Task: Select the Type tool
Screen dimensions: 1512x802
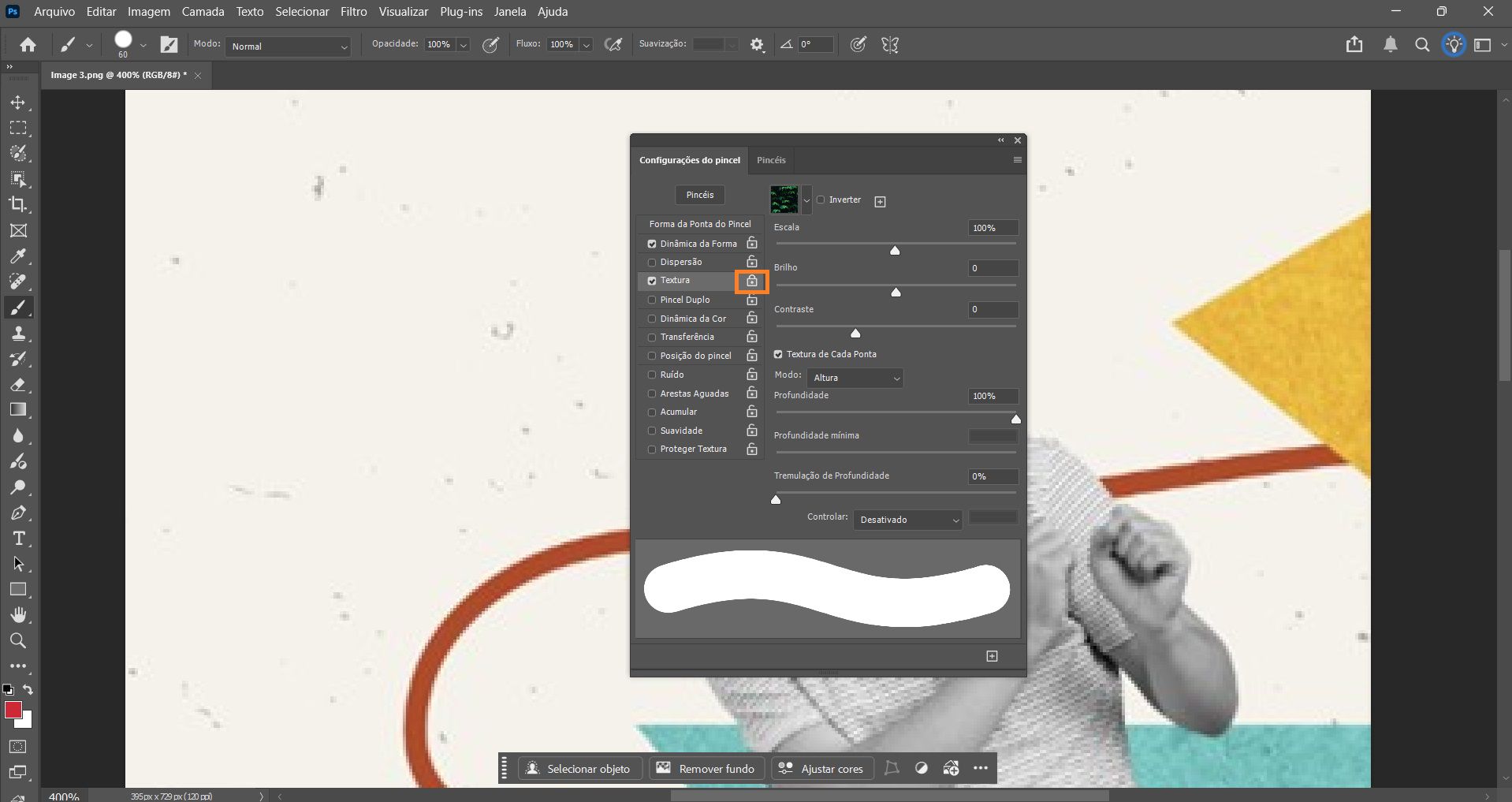Action: pyautogui.click(x=17, y=539)
